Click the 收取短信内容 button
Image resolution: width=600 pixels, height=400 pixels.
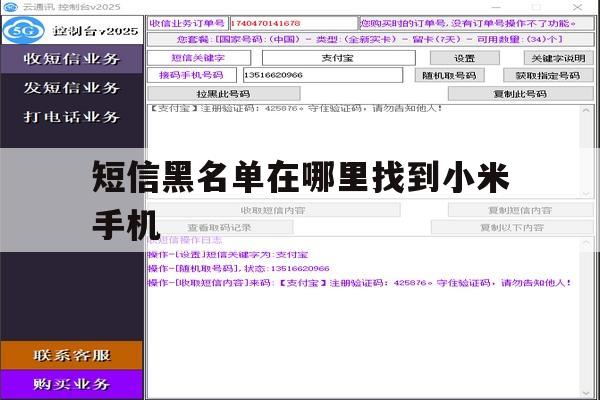coord(273,210)
